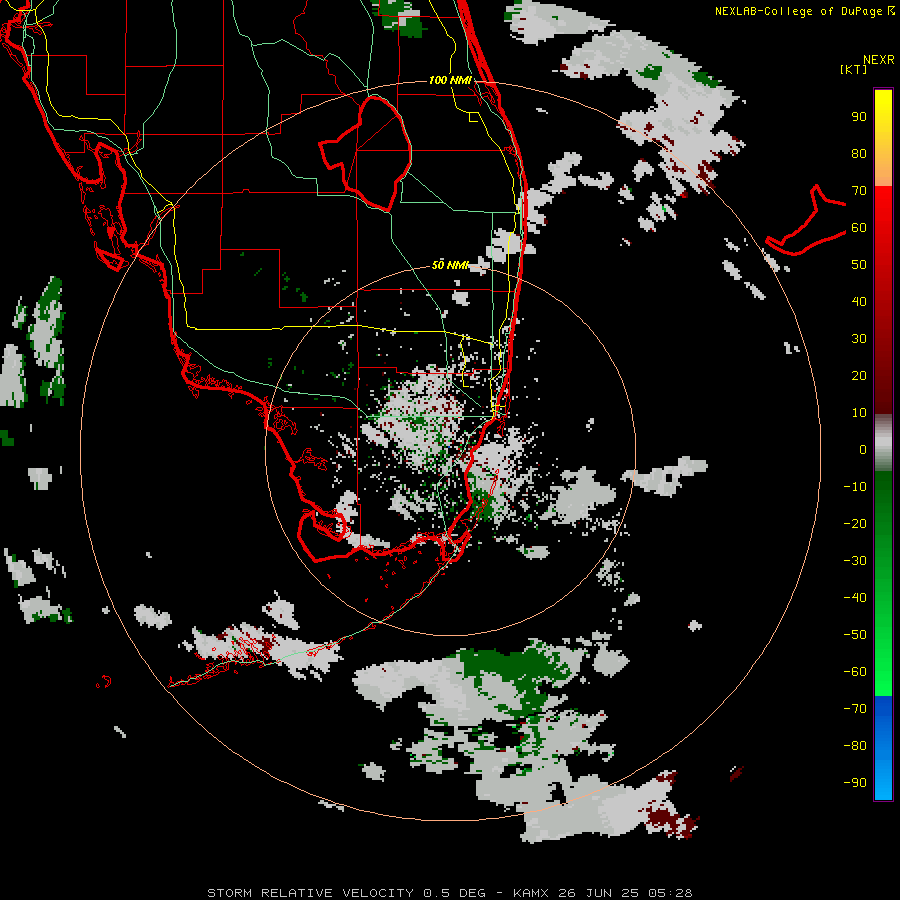The image size is (900, 900).
Task: Click the 100 NMI range ring label
Action: 450,80
